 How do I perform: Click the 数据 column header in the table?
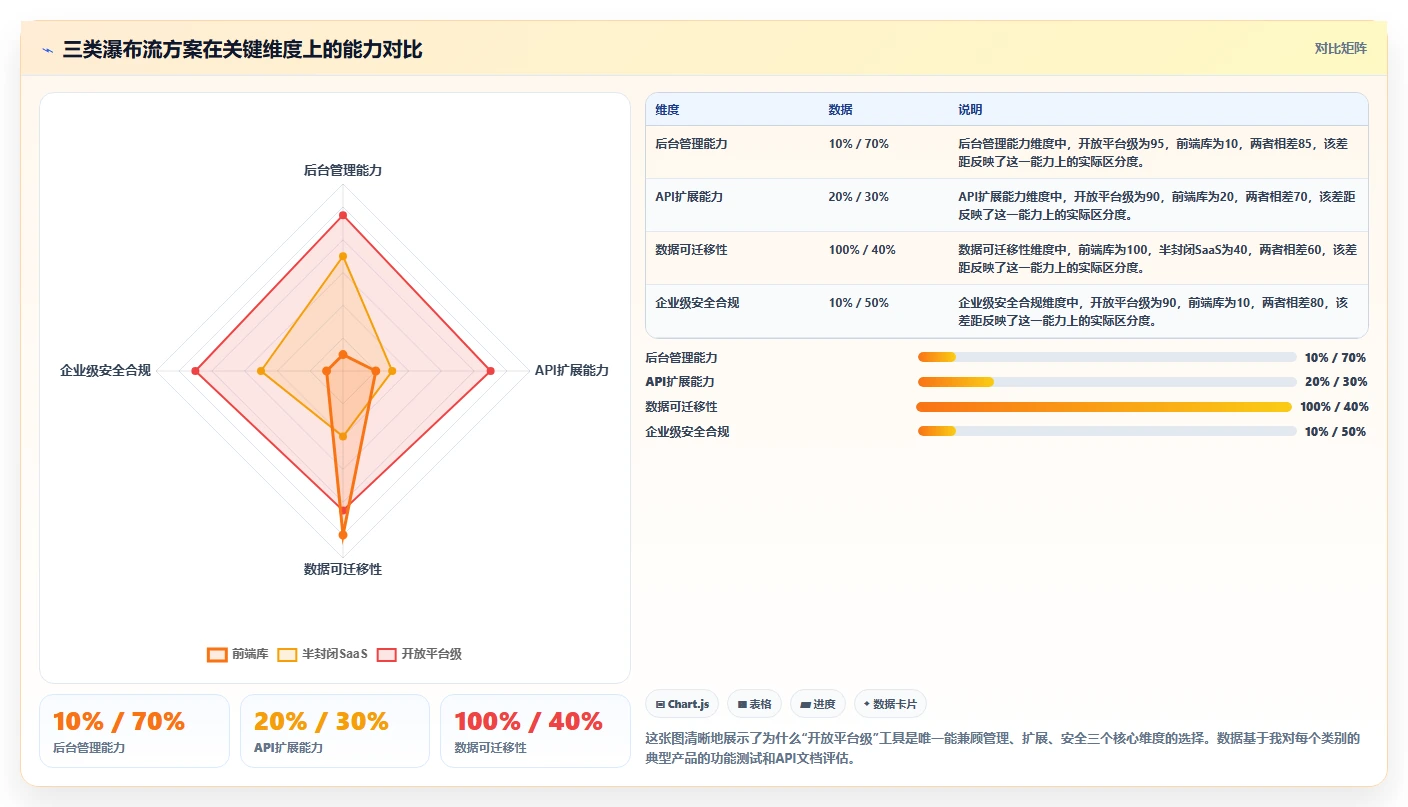841,110
